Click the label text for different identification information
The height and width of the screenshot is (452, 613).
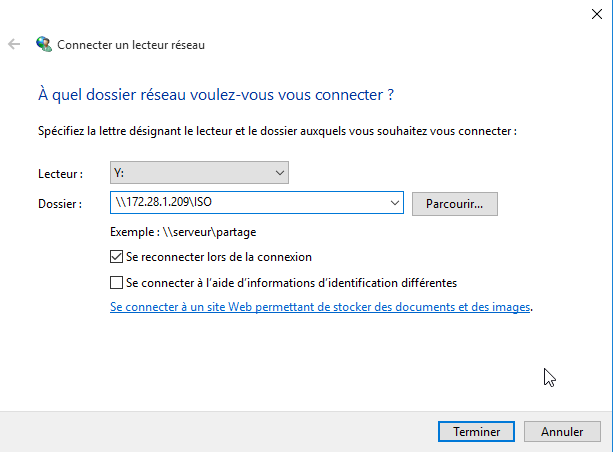(291, 283)
